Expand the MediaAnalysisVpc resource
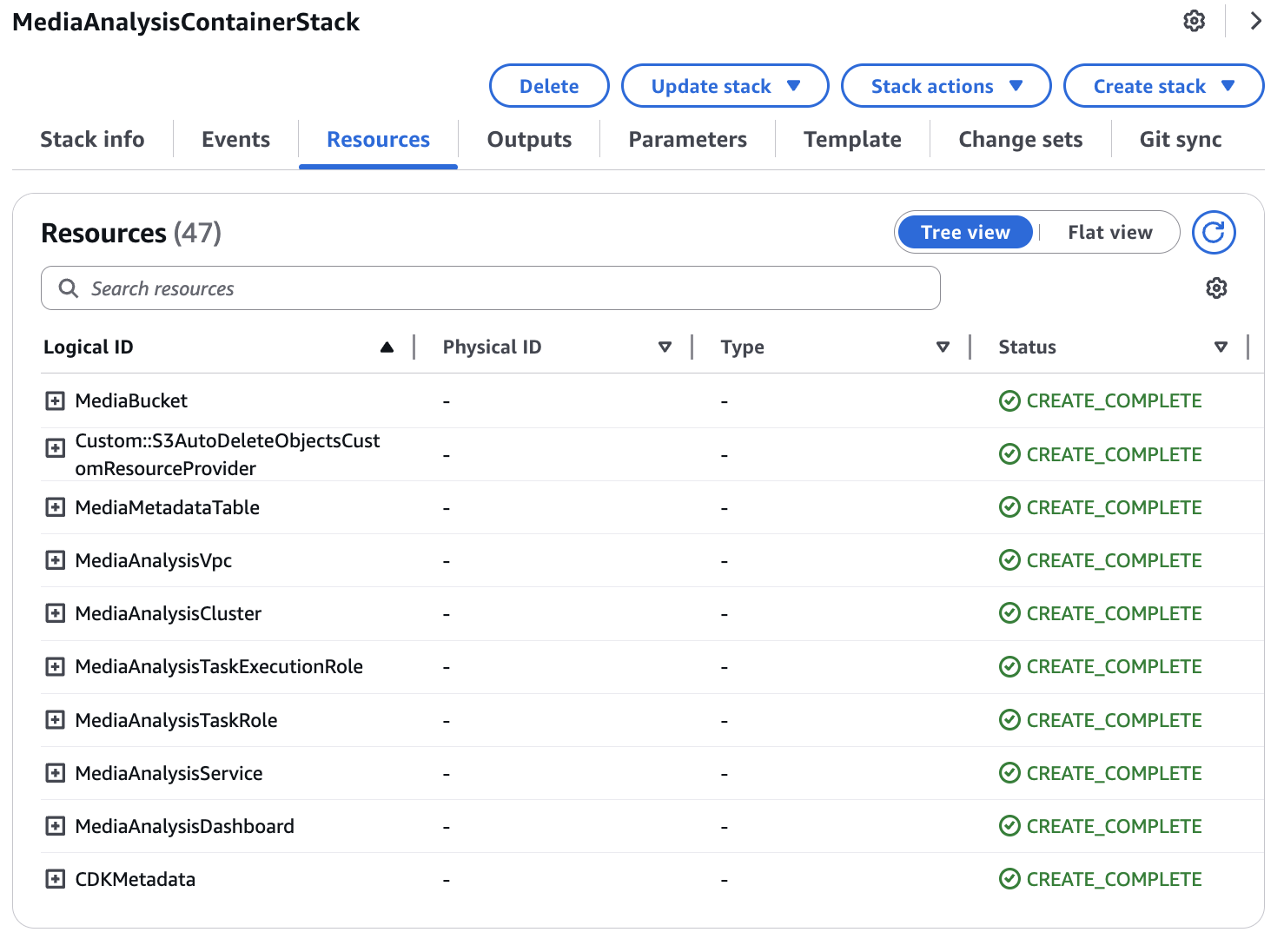Image resolution: width=1284 pixels, height=952 pixels. (x=55, y=560)
